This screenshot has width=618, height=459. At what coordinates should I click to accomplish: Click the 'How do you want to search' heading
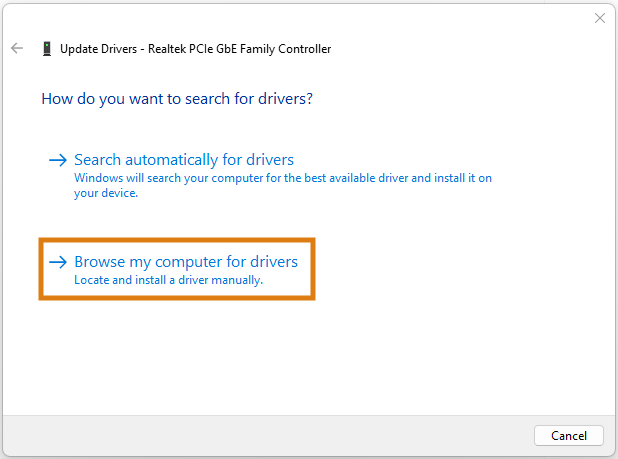pos(177,99)
